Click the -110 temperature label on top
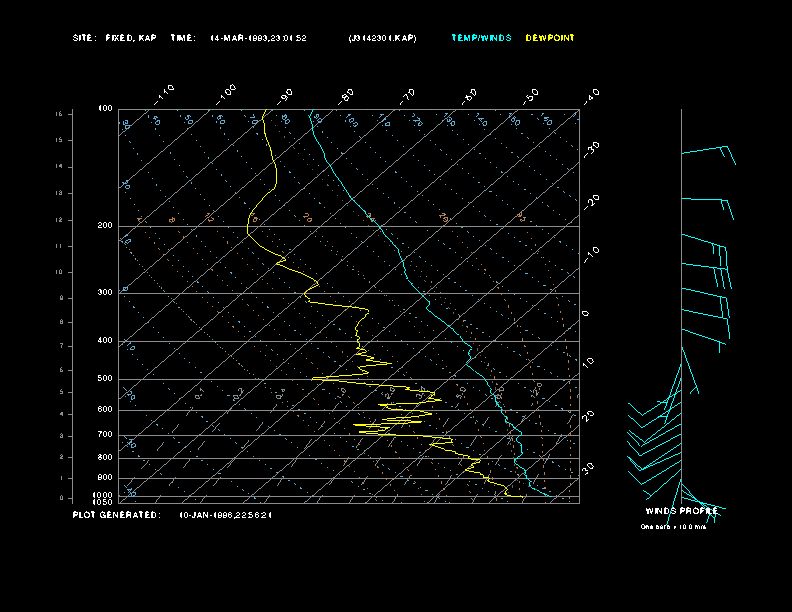The image size is (792, 612). pos(164,94)
